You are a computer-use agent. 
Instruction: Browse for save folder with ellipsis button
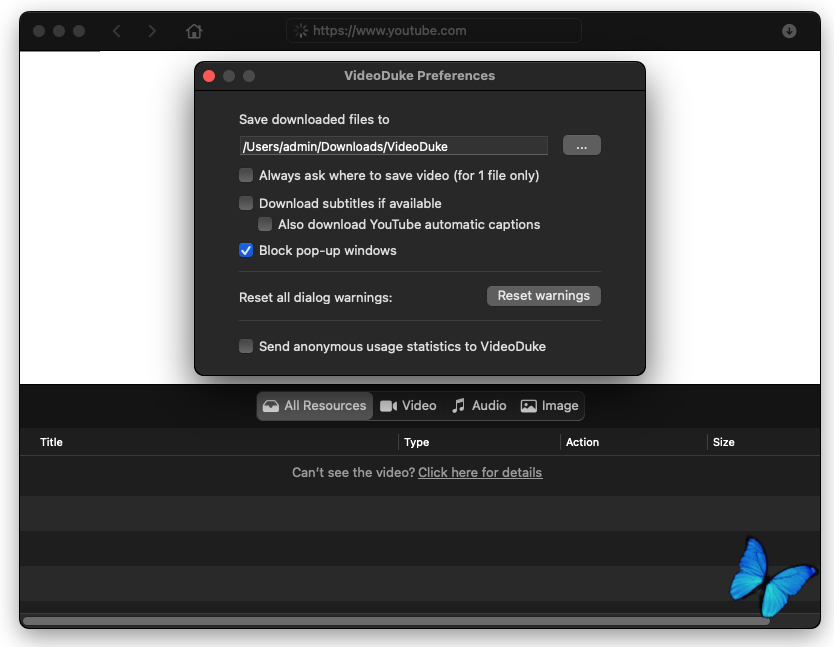581,146
